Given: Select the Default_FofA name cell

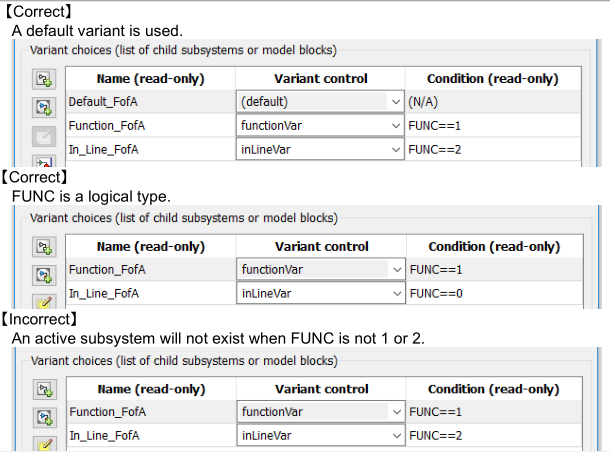Looking at the screenshot, I should click(x=150, y=102).
